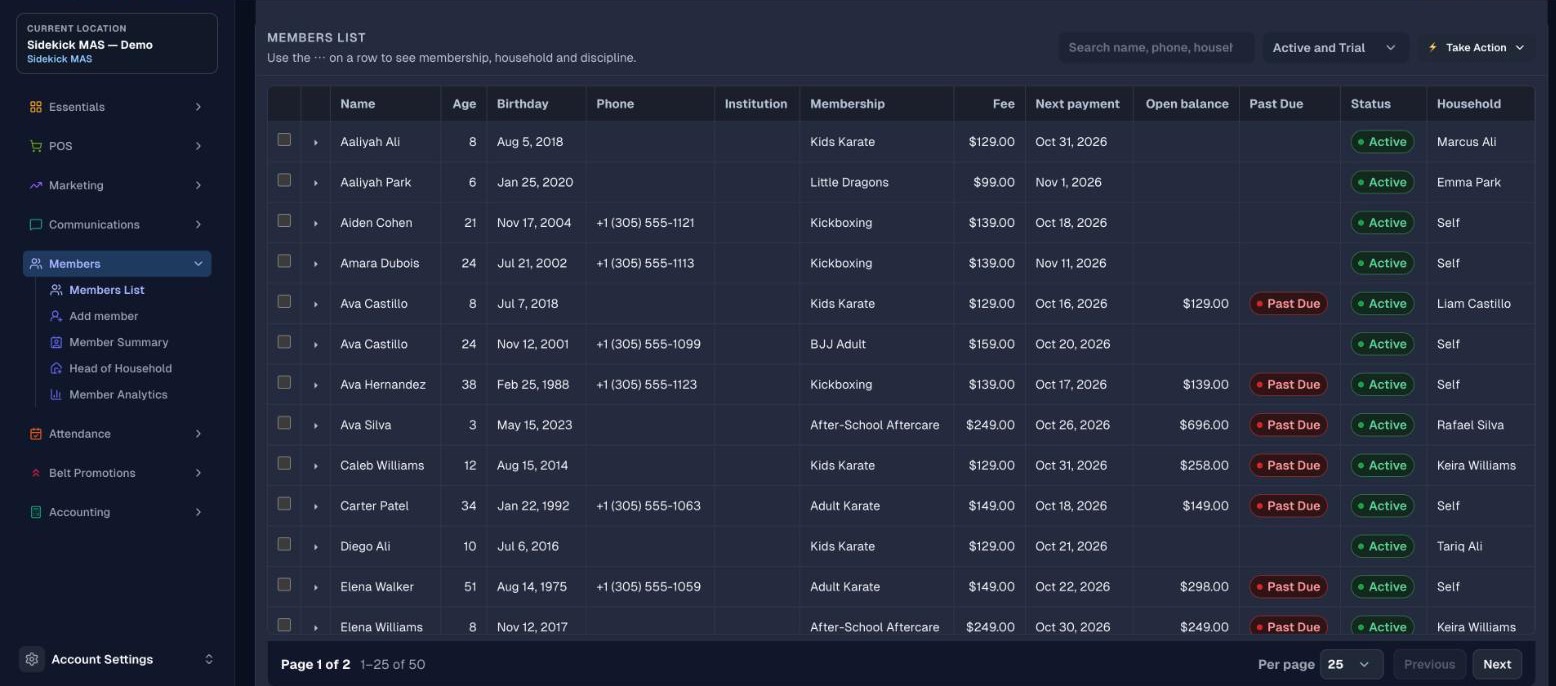Click the open balance $696.00

coord(1204,425)
